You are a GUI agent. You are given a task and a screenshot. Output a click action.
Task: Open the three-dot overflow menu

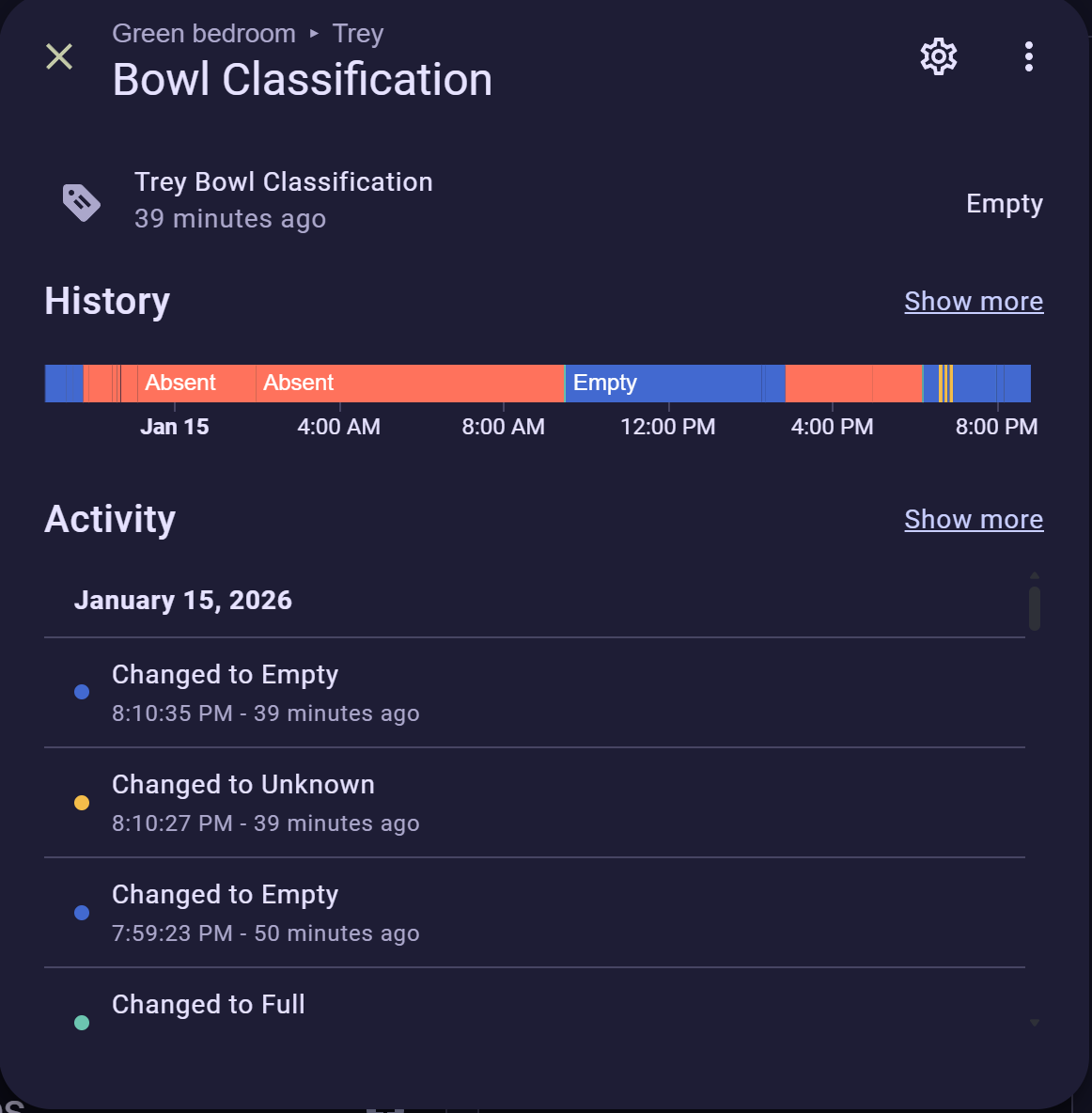(x=1029, y=57)
